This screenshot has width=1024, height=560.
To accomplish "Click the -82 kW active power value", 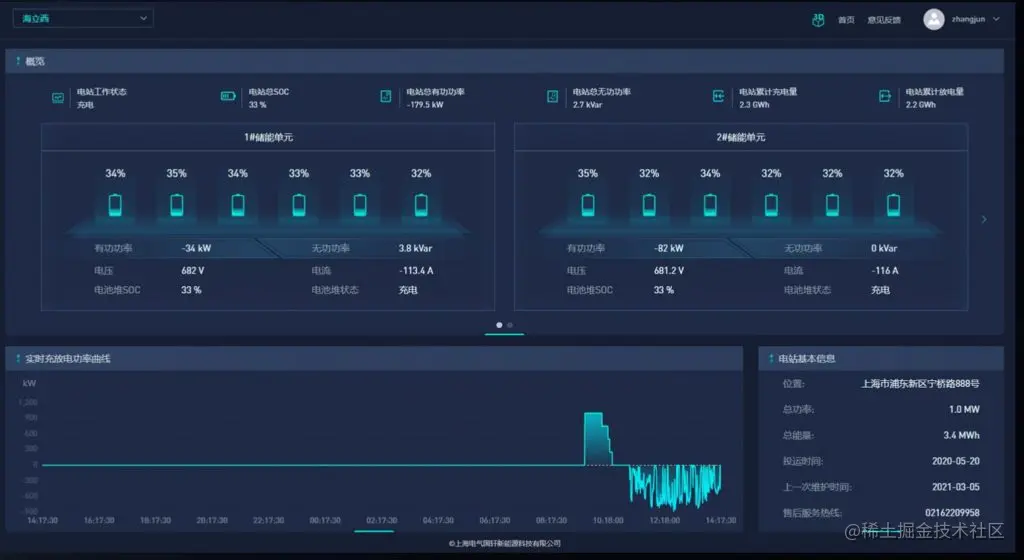I will (669, 248).
